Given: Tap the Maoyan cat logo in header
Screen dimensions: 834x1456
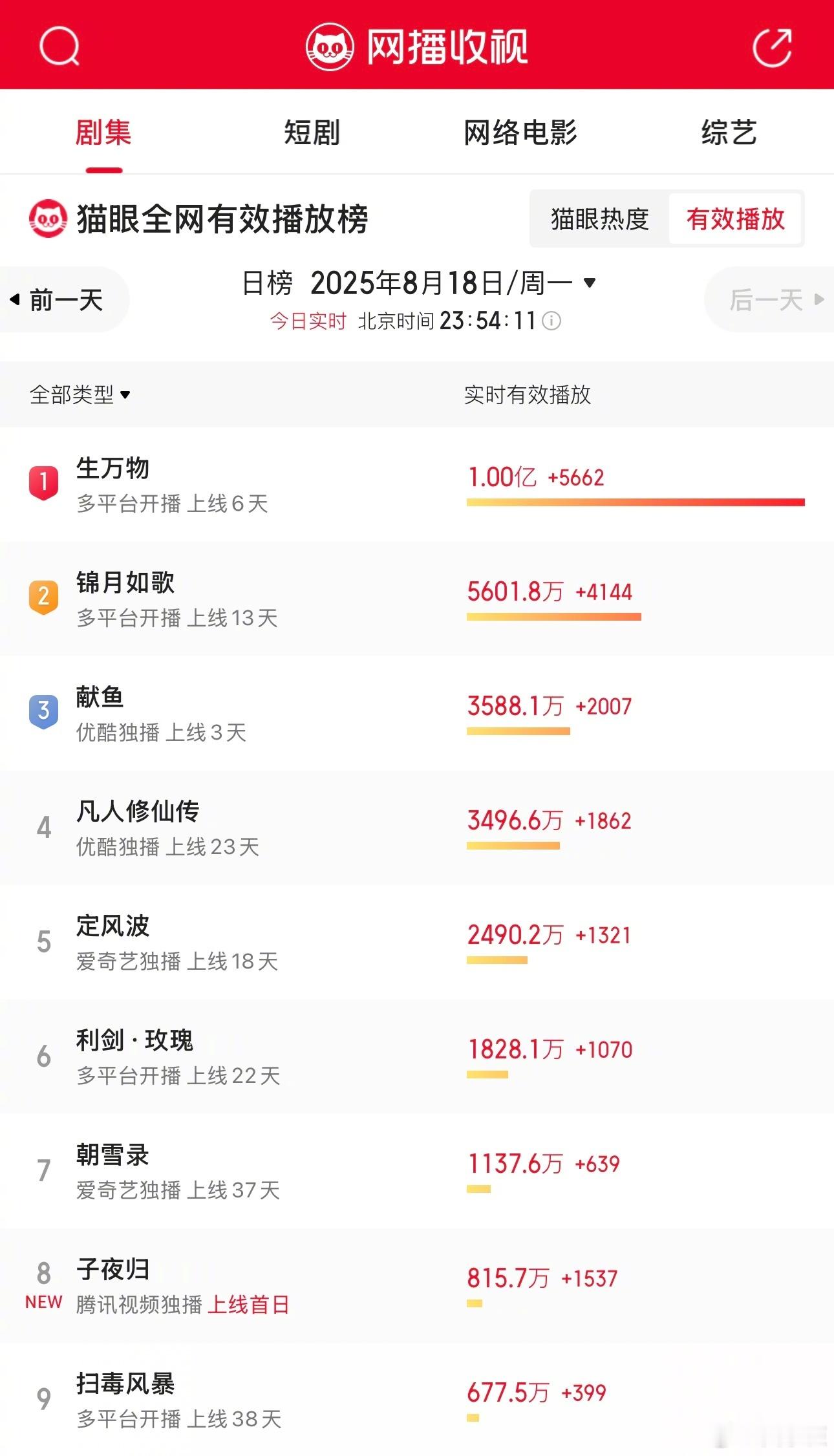Looking at the screenshot, I should 330,47.
